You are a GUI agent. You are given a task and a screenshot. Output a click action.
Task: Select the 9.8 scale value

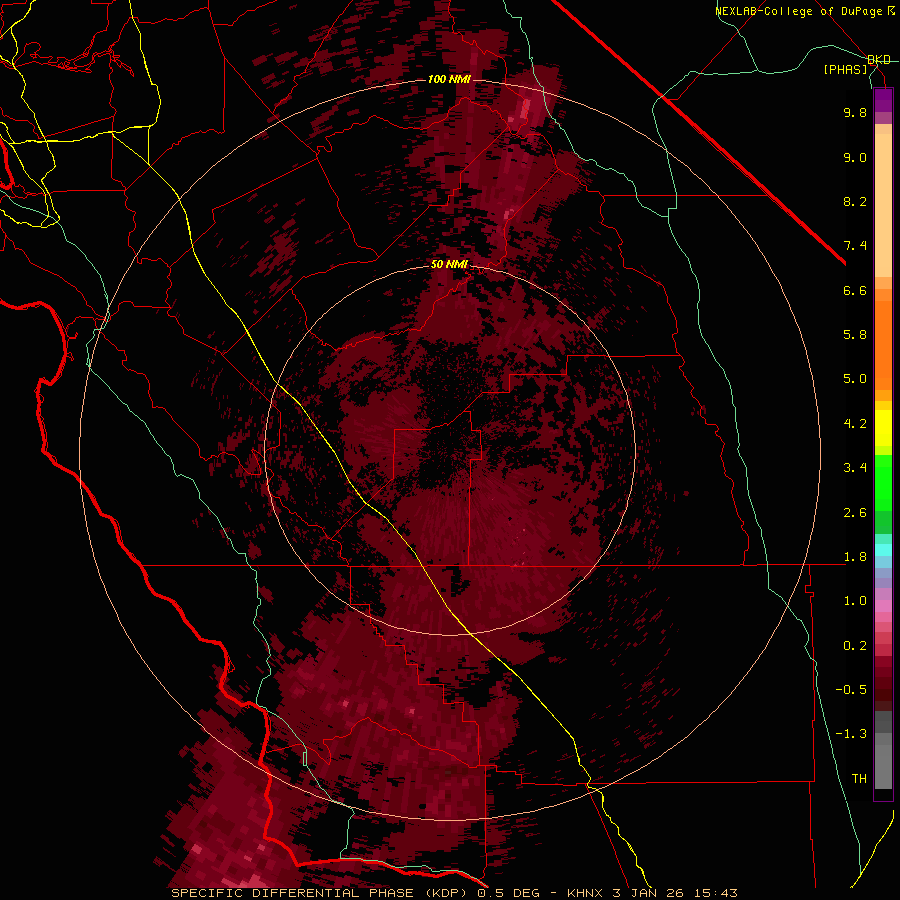tap(855, 112)
